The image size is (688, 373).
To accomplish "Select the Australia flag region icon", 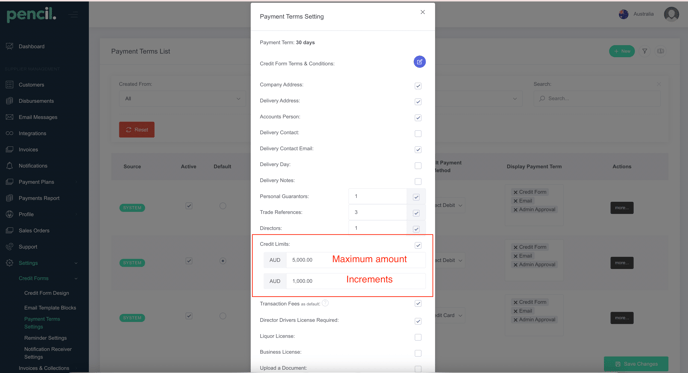I will tap(624, 14).
